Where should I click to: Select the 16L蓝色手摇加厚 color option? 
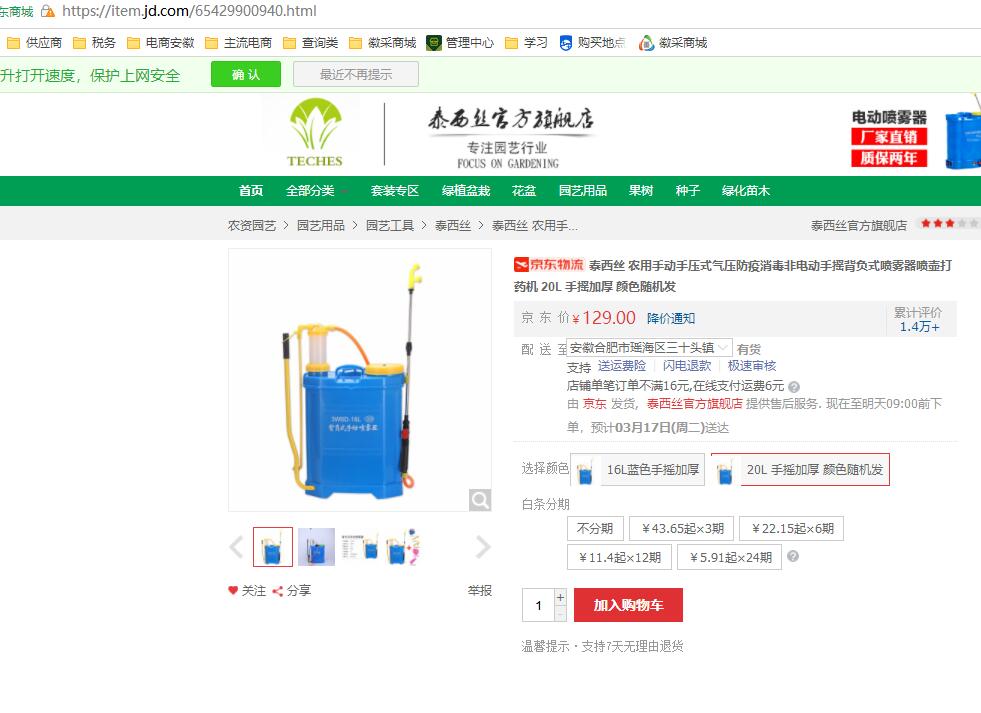tap(638, 470)
